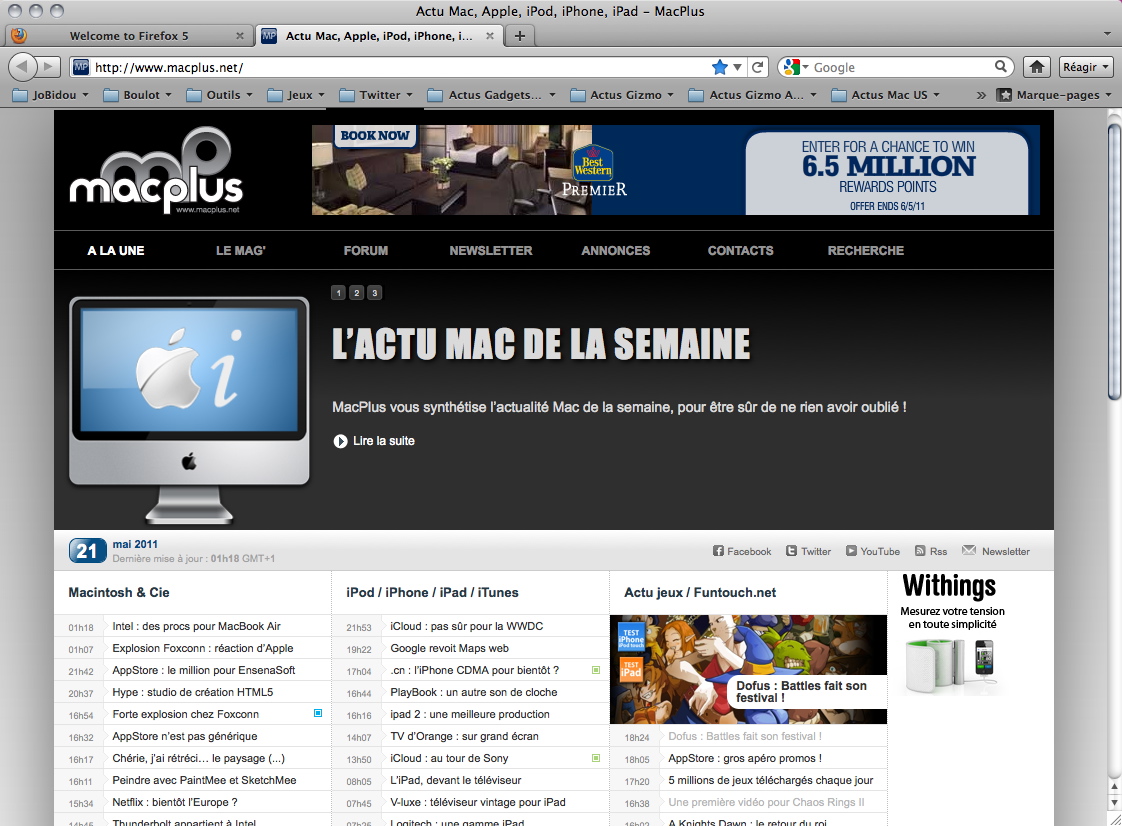Image resolution: width=1122 pixels, height=826 pixels.
Task: Click the iMac illustration in the carousel
Action: coord(190,410)
